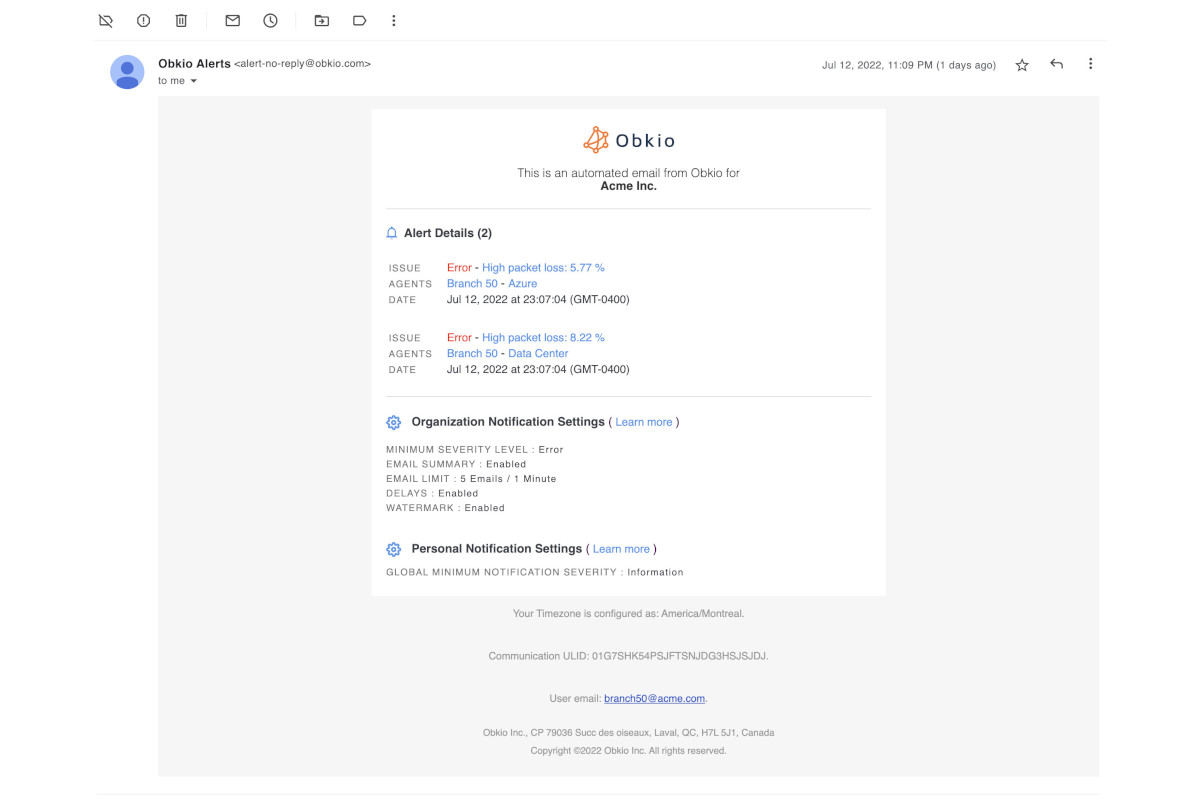Mark the email as unread

tap(231, 20)
